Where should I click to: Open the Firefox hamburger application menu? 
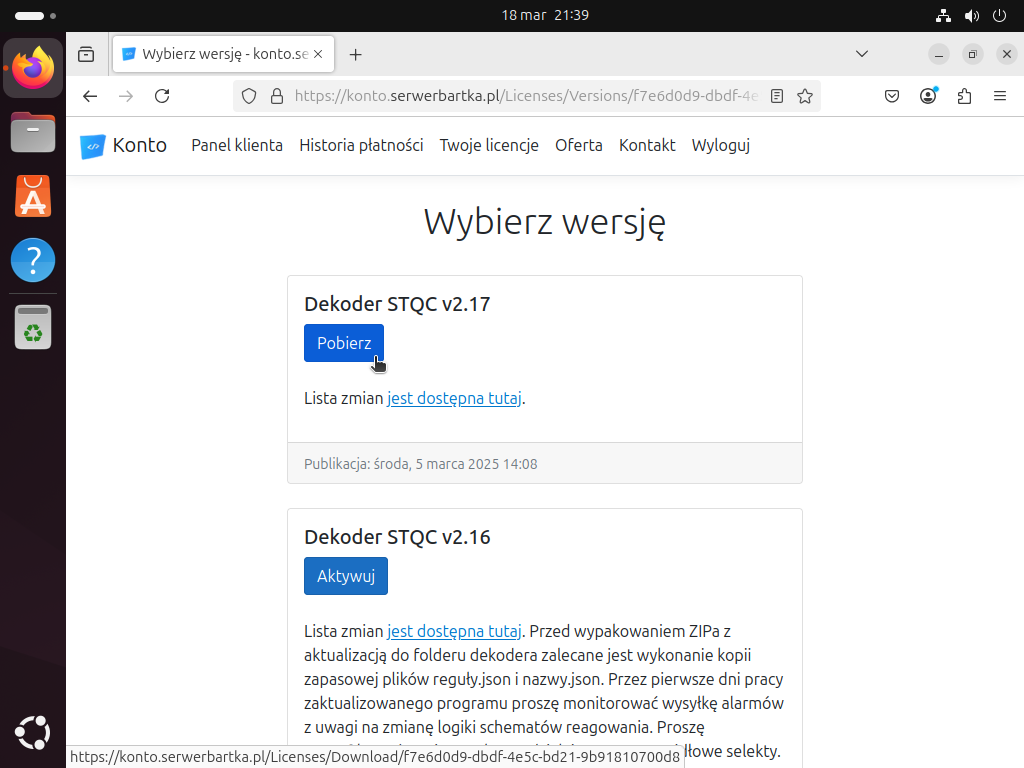999,96
